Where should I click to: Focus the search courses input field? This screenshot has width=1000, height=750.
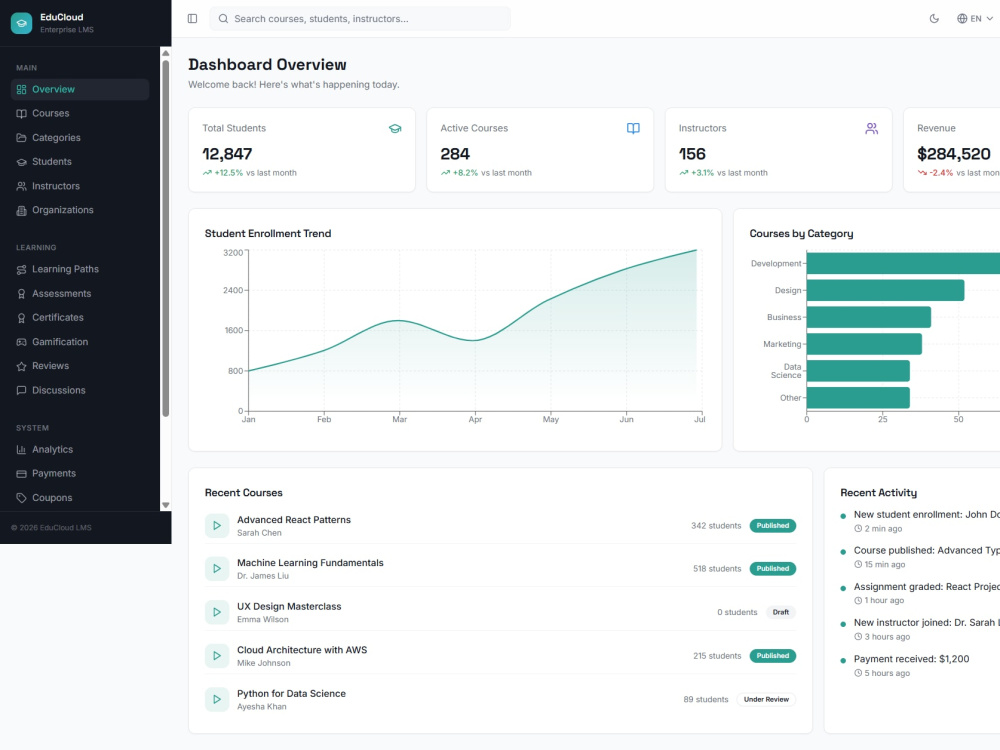[x=360, y=18]
